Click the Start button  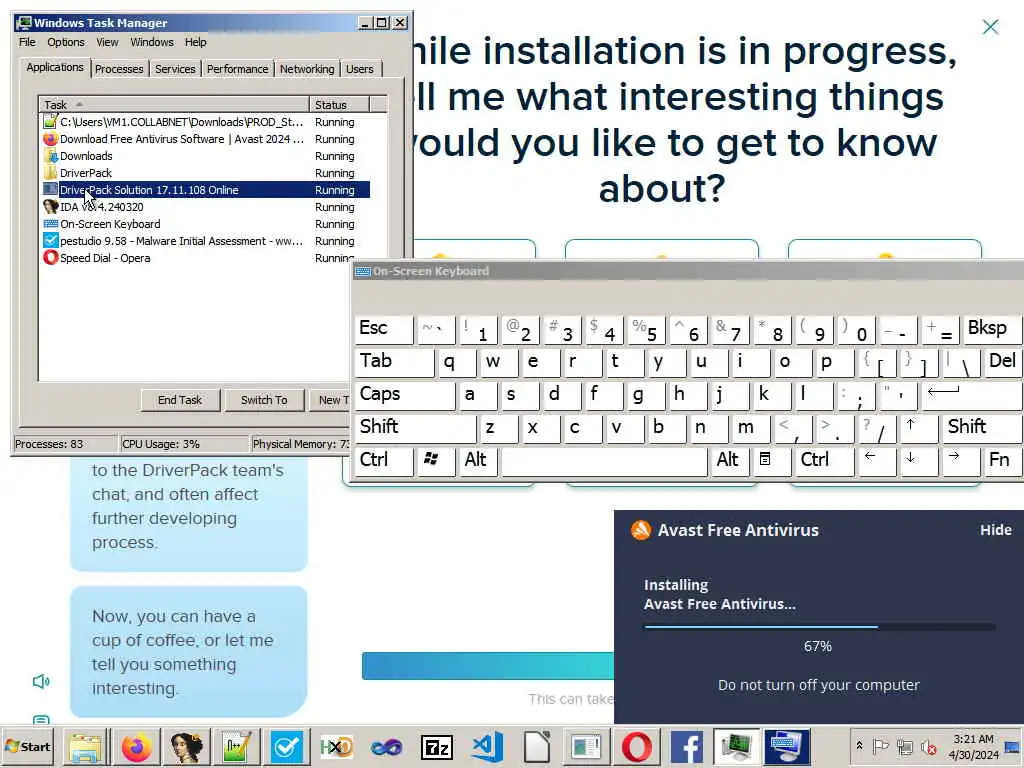click(28, 746)
